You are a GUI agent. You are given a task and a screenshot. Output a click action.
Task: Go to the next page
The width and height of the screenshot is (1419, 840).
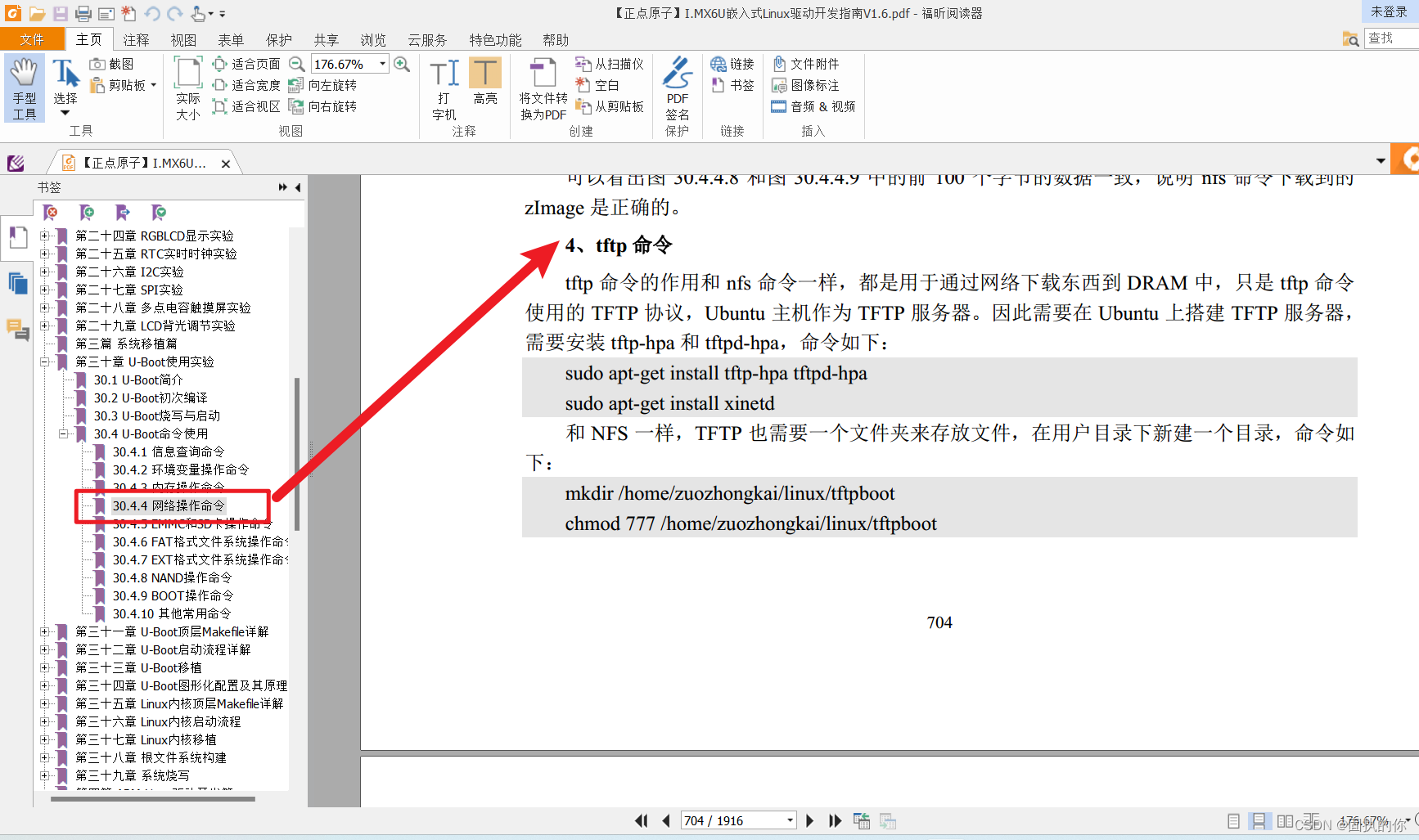click(809, 820)
